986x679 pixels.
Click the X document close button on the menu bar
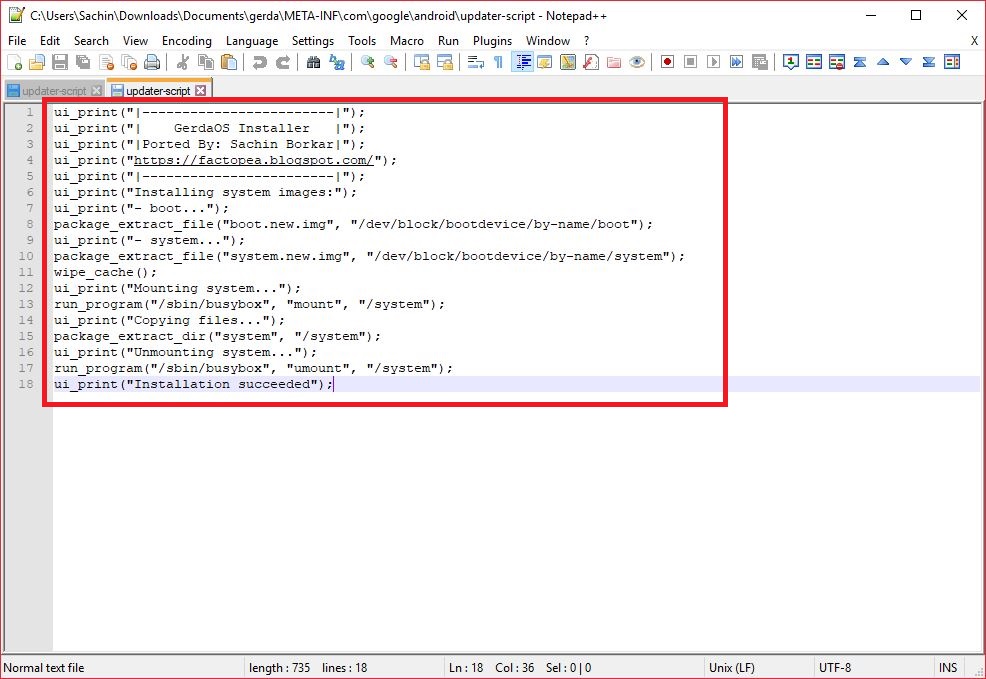click(x=974, y=41)
